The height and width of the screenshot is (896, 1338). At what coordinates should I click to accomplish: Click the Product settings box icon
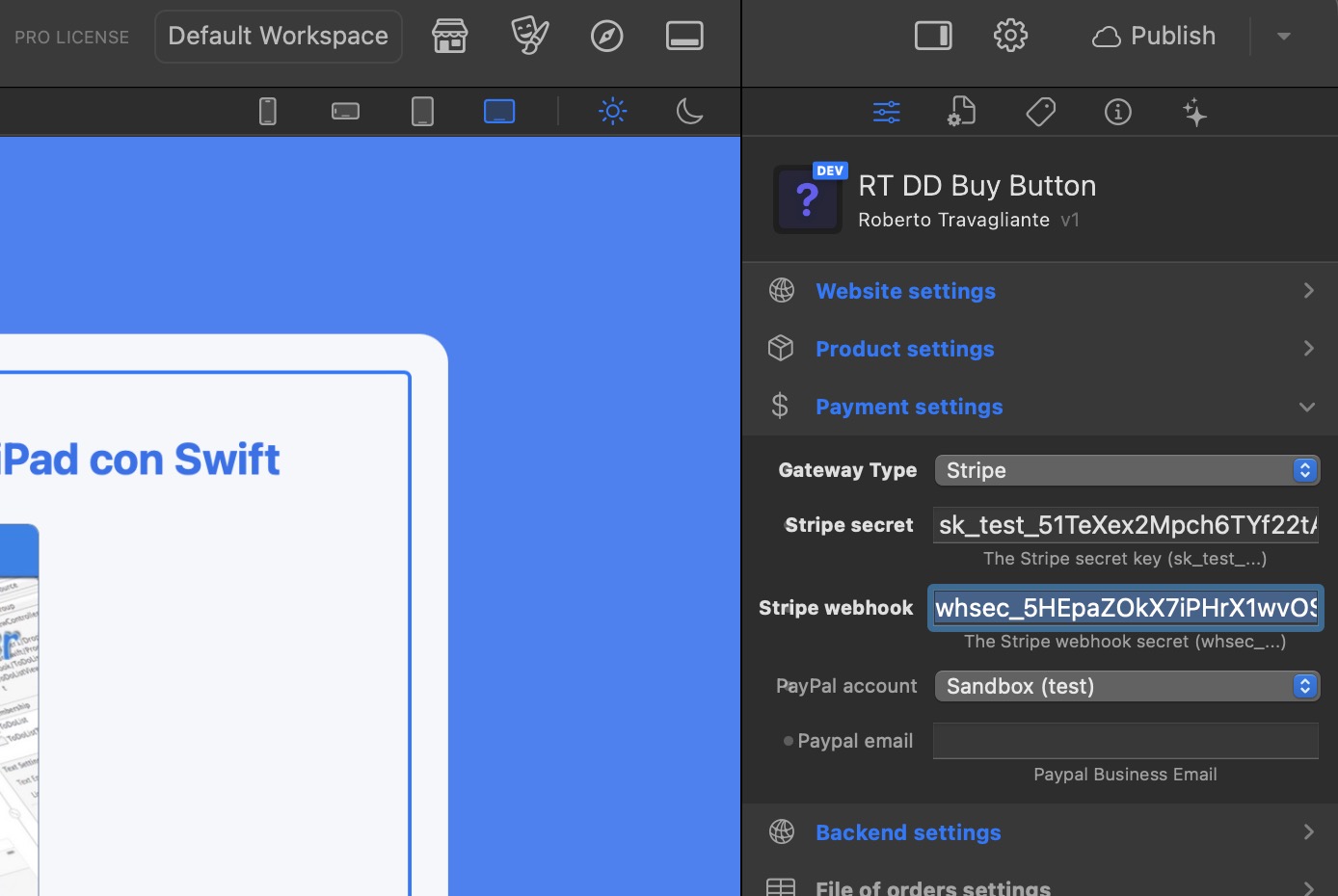point(781,348)
